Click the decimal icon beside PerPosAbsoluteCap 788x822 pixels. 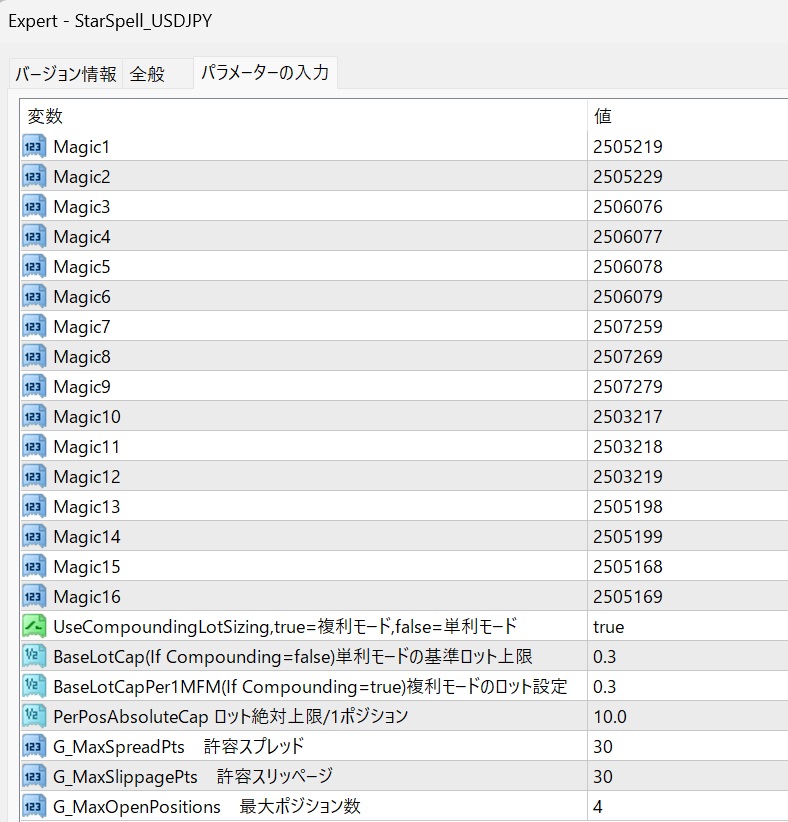coord(34,716)
